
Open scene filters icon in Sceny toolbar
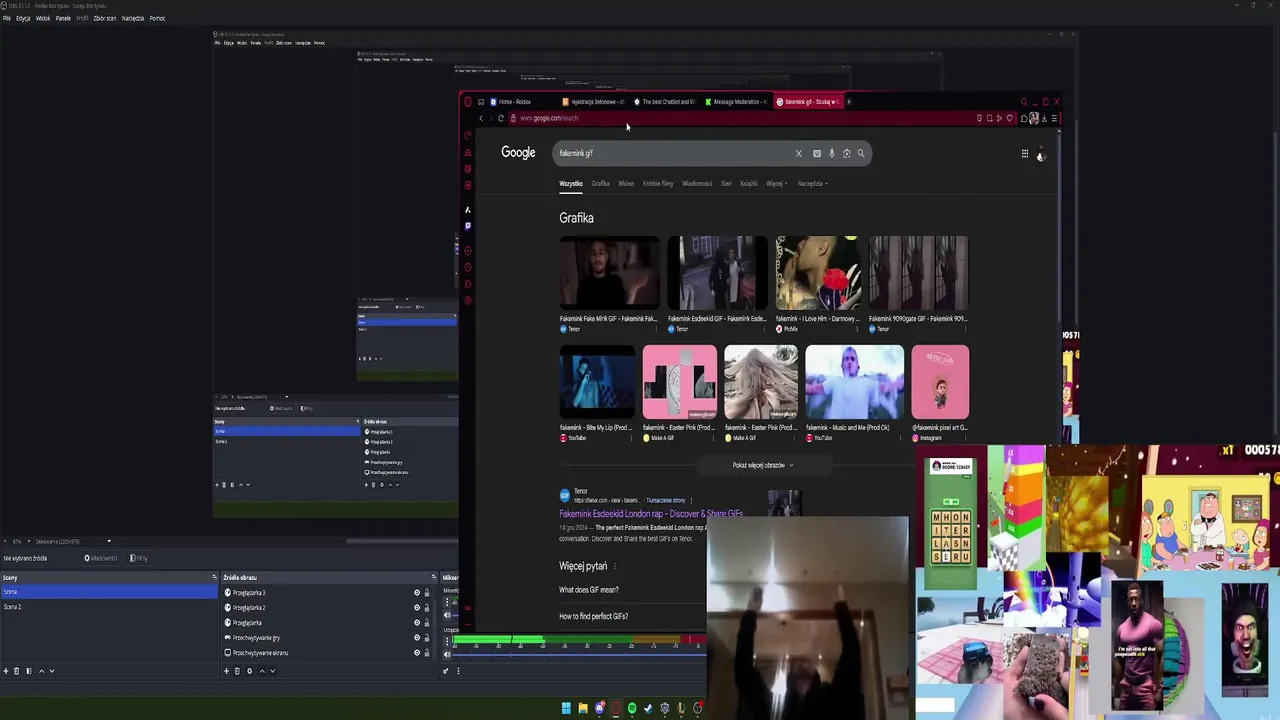coord(29,671)
